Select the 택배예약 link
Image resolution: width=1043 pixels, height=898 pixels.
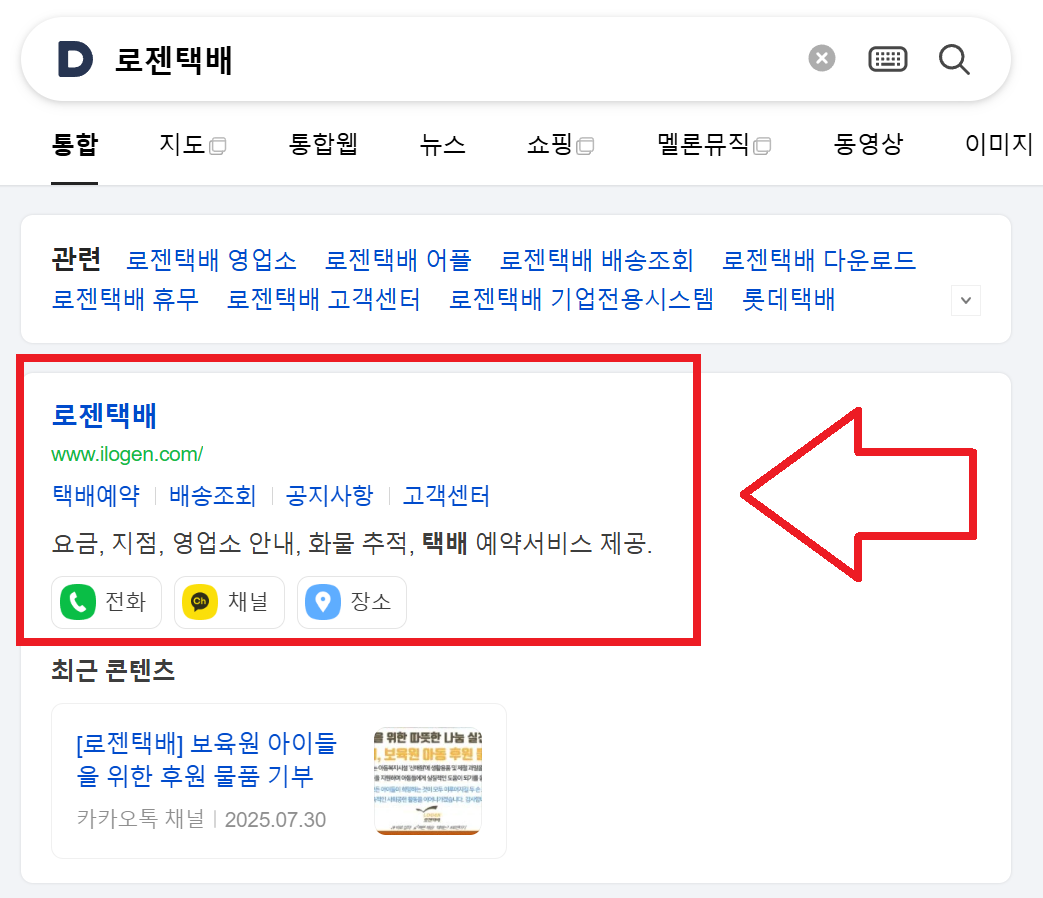pyautogui.click(x=95, y=495)
